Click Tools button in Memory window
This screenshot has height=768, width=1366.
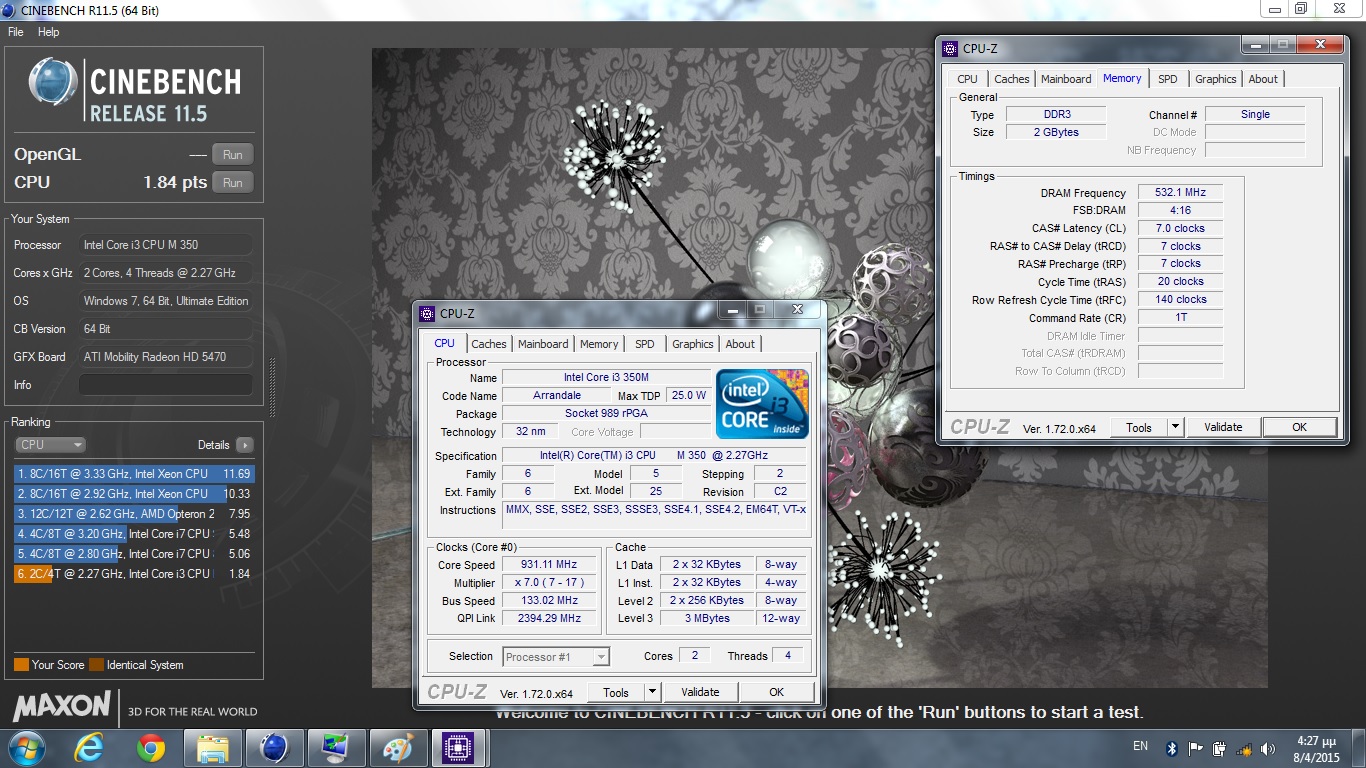[1139, 427]
